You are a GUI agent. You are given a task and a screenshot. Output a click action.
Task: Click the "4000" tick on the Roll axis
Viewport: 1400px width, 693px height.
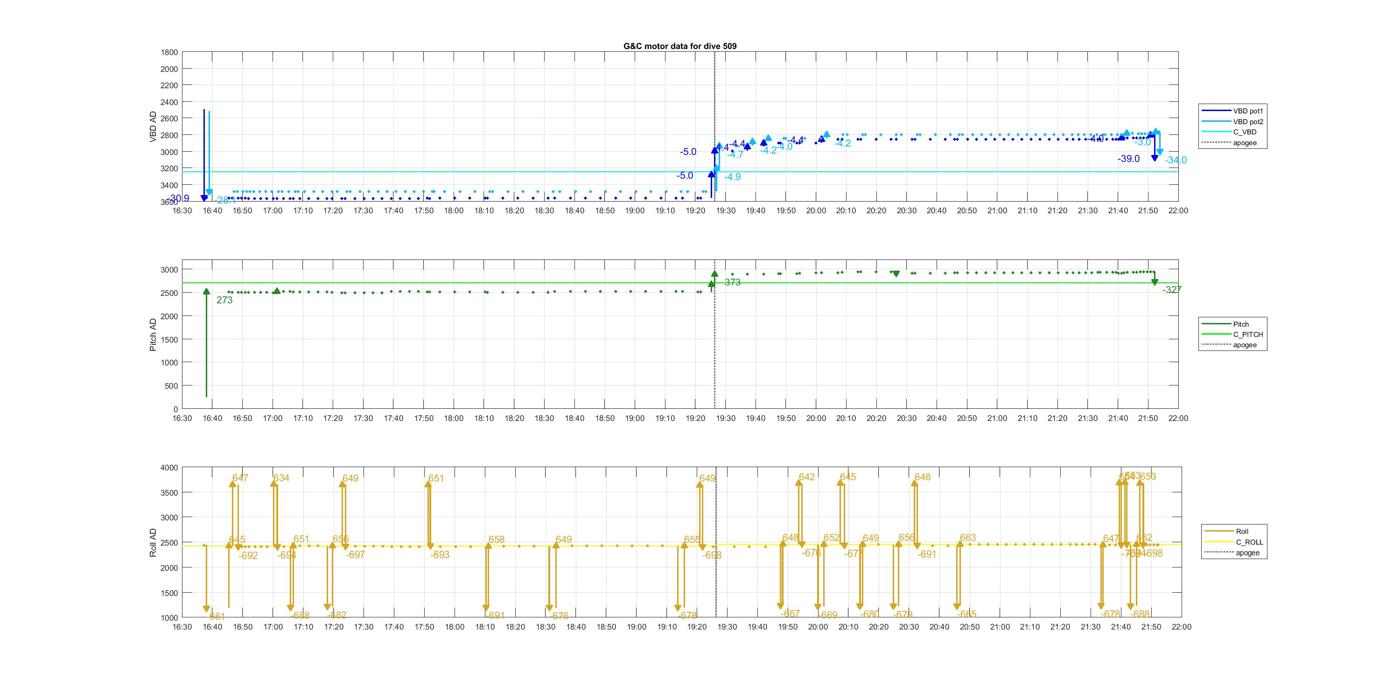click(170, 468)
